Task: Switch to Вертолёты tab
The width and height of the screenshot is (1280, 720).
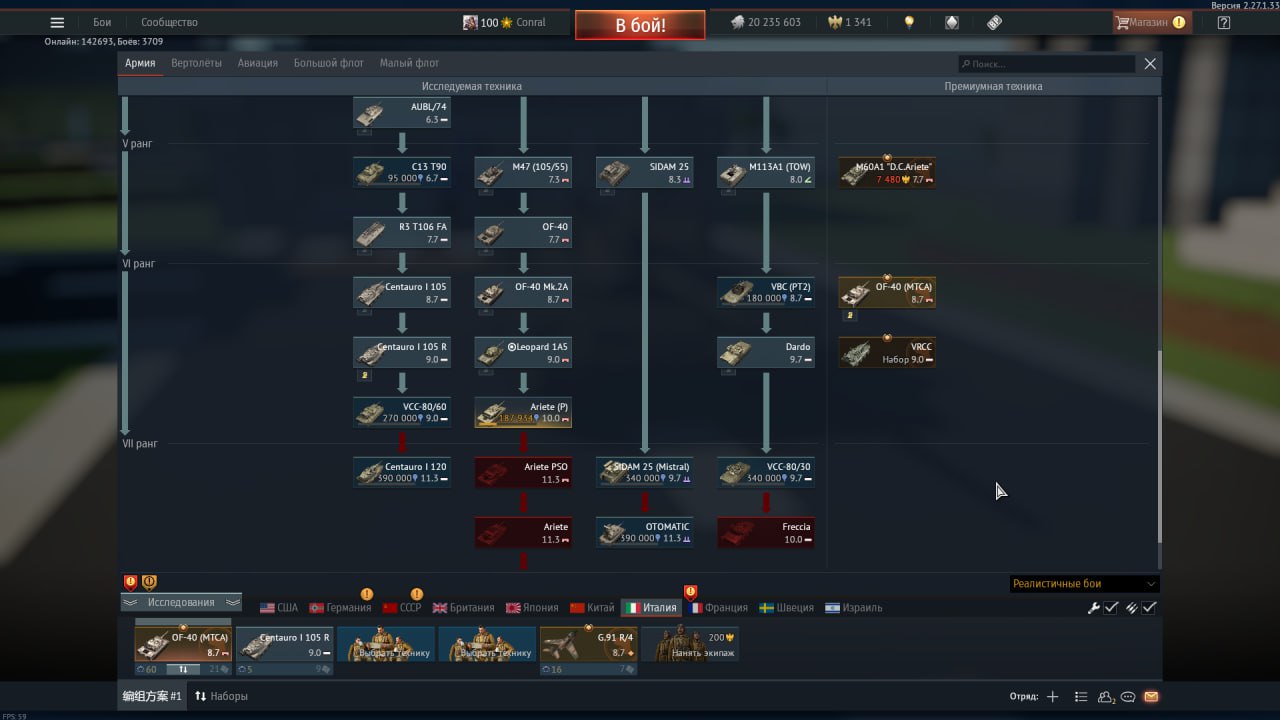Action: coord(196,63)
